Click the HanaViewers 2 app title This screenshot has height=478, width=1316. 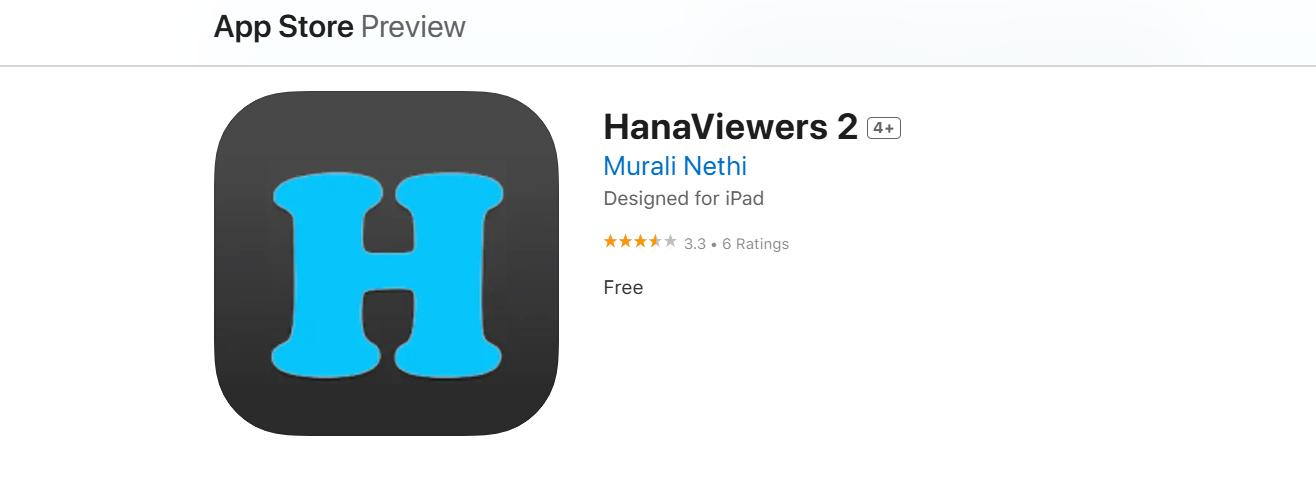pos(731,127)
